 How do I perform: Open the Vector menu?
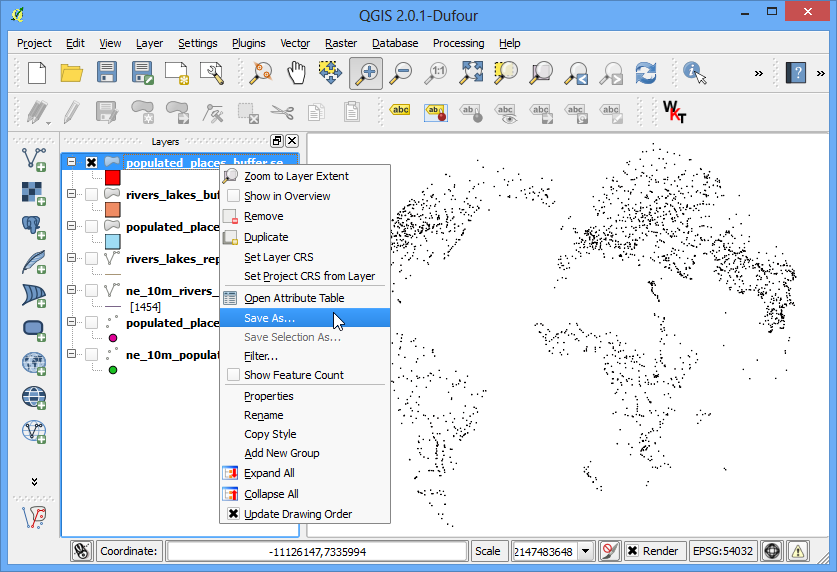coord(295,43)
